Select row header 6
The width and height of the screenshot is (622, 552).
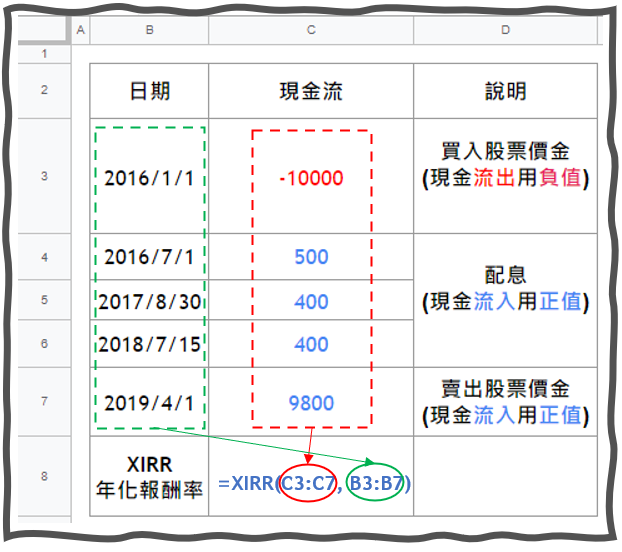[44, 343]
